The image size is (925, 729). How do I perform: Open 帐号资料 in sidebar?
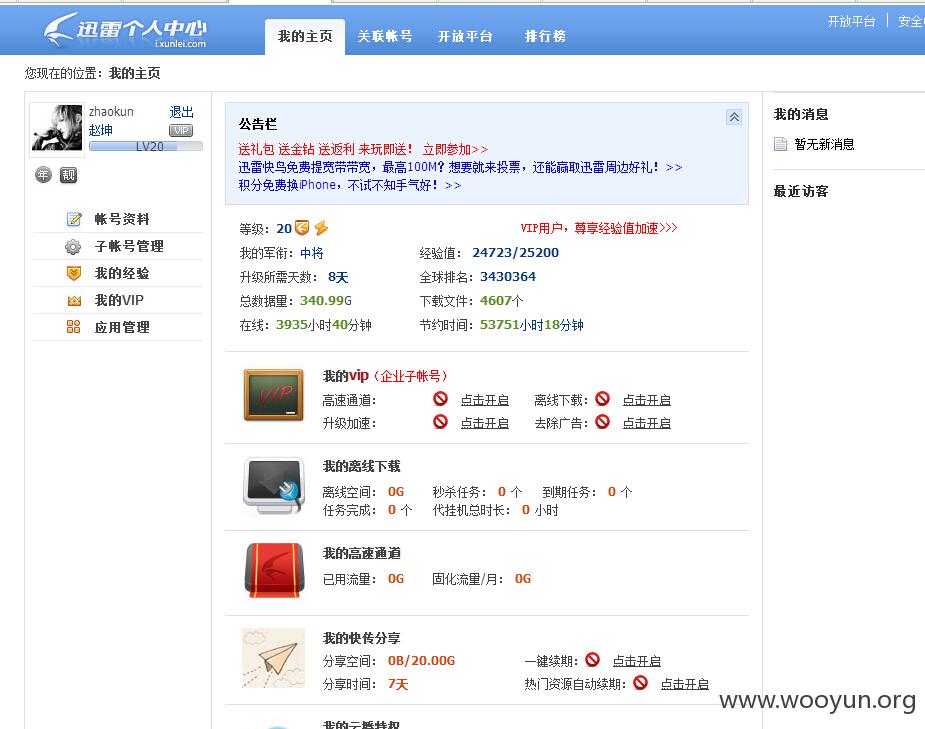click(122, 219)
